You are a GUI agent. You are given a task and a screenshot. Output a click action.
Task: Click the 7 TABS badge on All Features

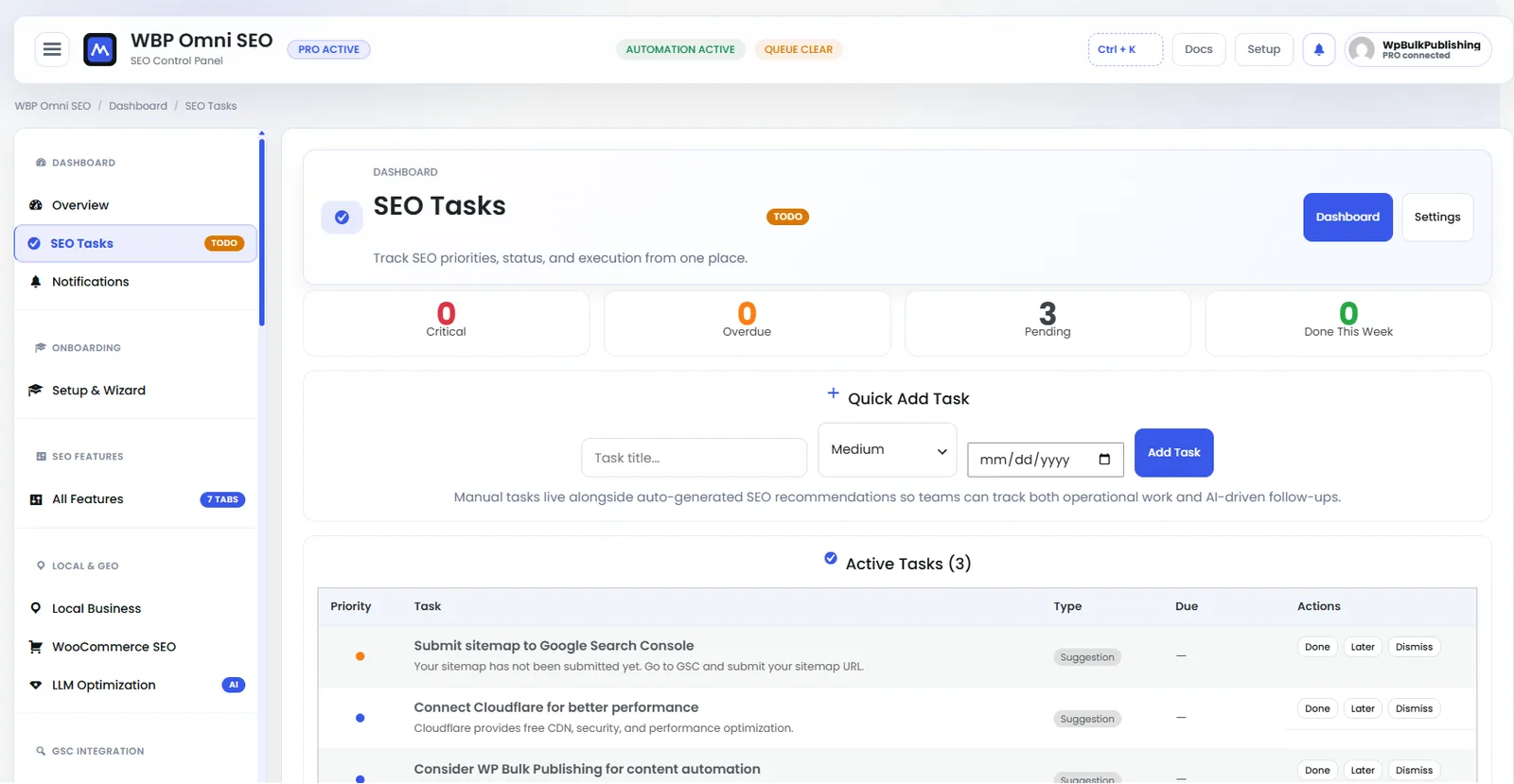(x=222, y=499)
